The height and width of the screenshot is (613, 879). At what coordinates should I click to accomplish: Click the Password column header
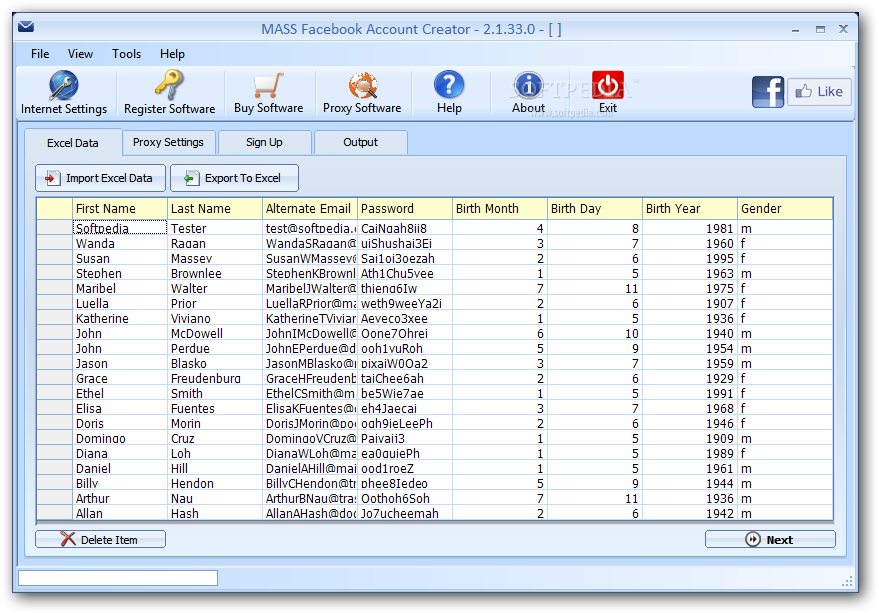(405, 209)
